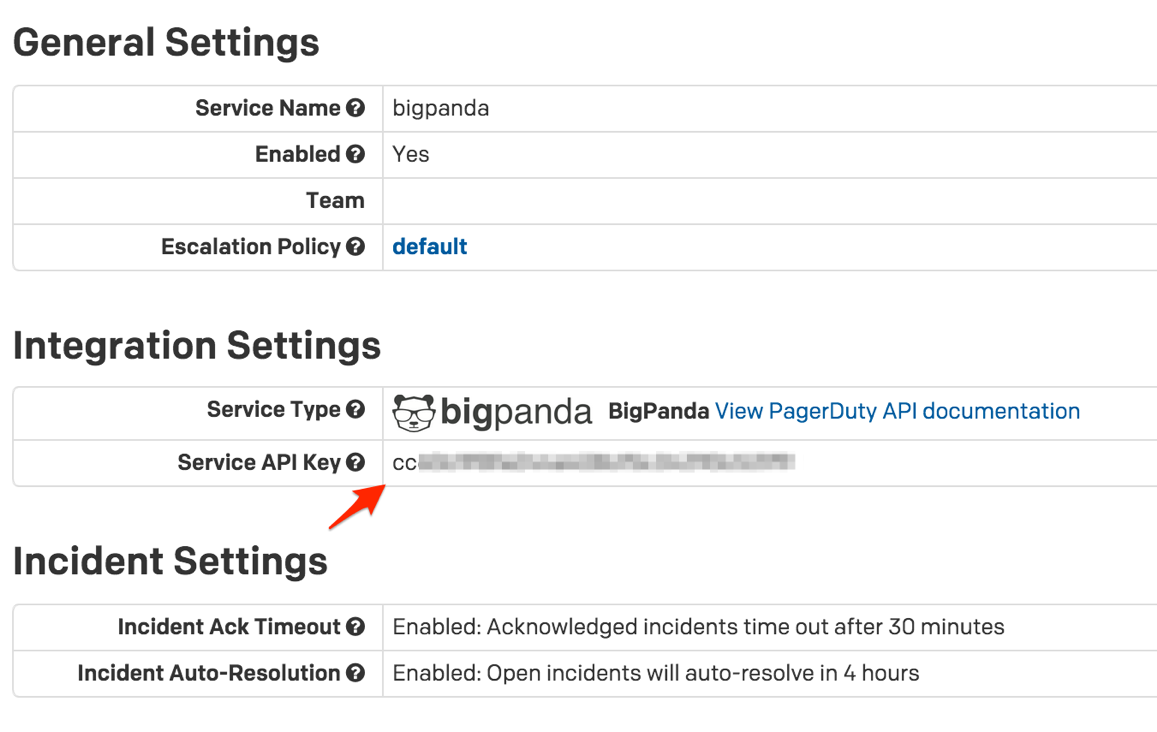
Task: Click the acknowledged incidents timeout text
Action: pyautogui.click(x=699, y=626)
